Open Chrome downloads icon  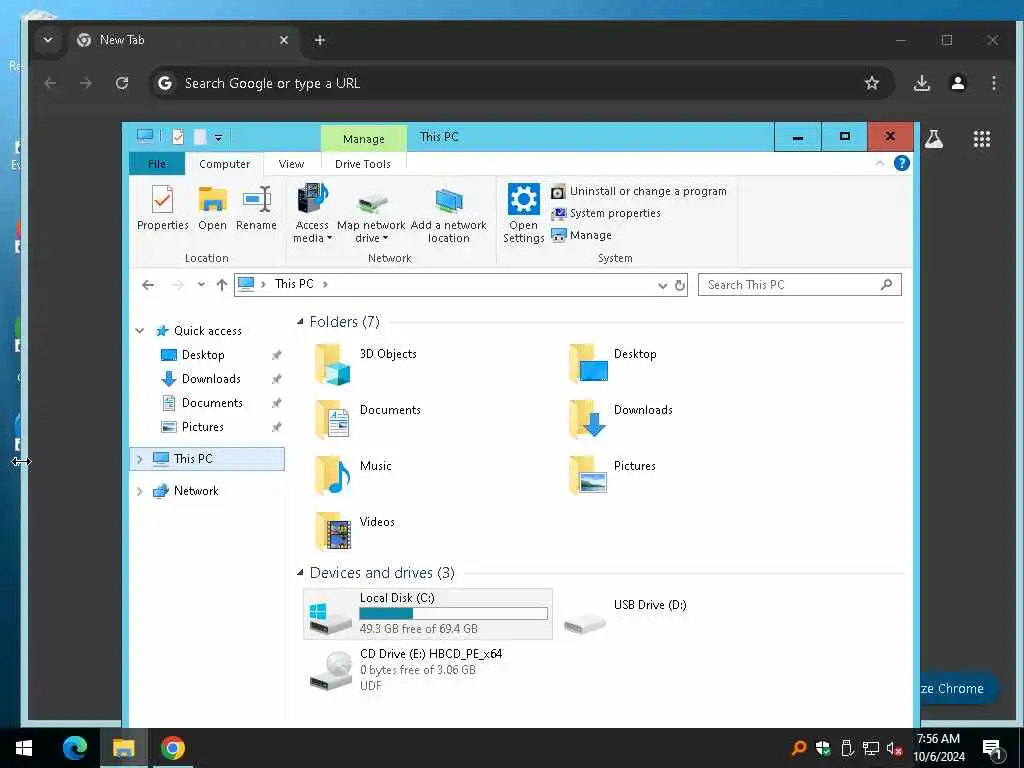921,84
